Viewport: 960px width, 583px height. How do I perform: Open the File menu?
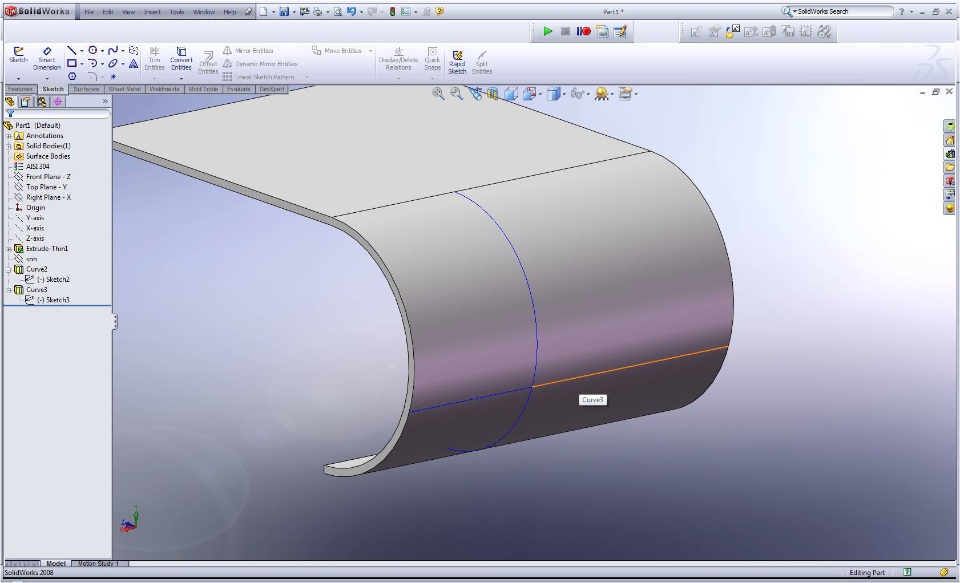pos(89,12)
